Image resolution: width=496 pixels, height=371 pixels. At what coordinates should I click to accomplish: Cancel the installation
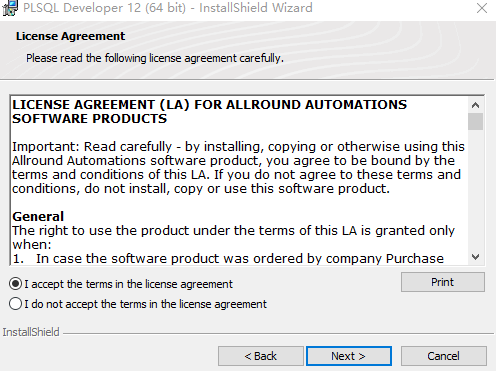point(444,356)
